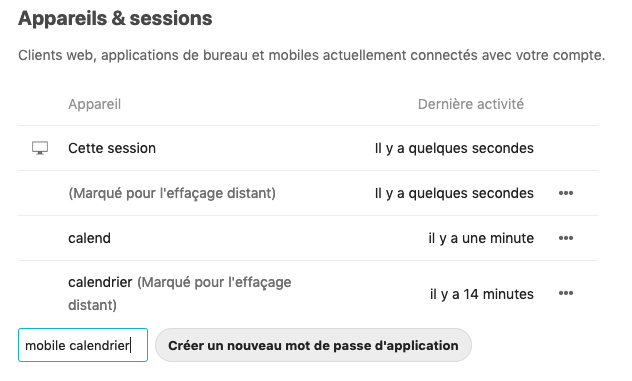632x381 pixels.
Task: Click the il y a 14 minutes timestamp
Action: pos(482,294)
